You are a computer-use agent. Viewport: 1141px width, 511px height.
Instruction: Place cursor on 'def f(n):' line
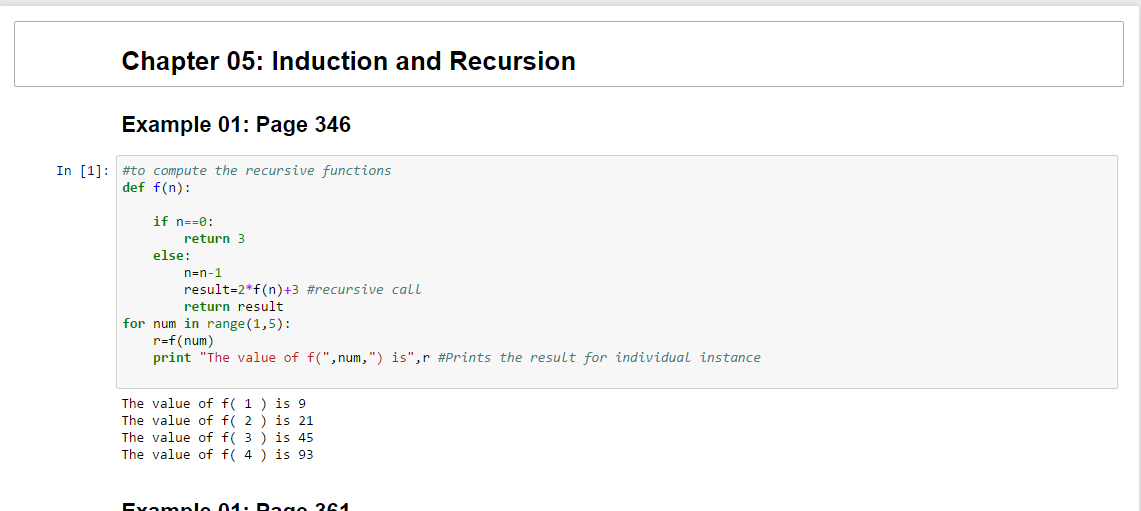pos(156,188)
